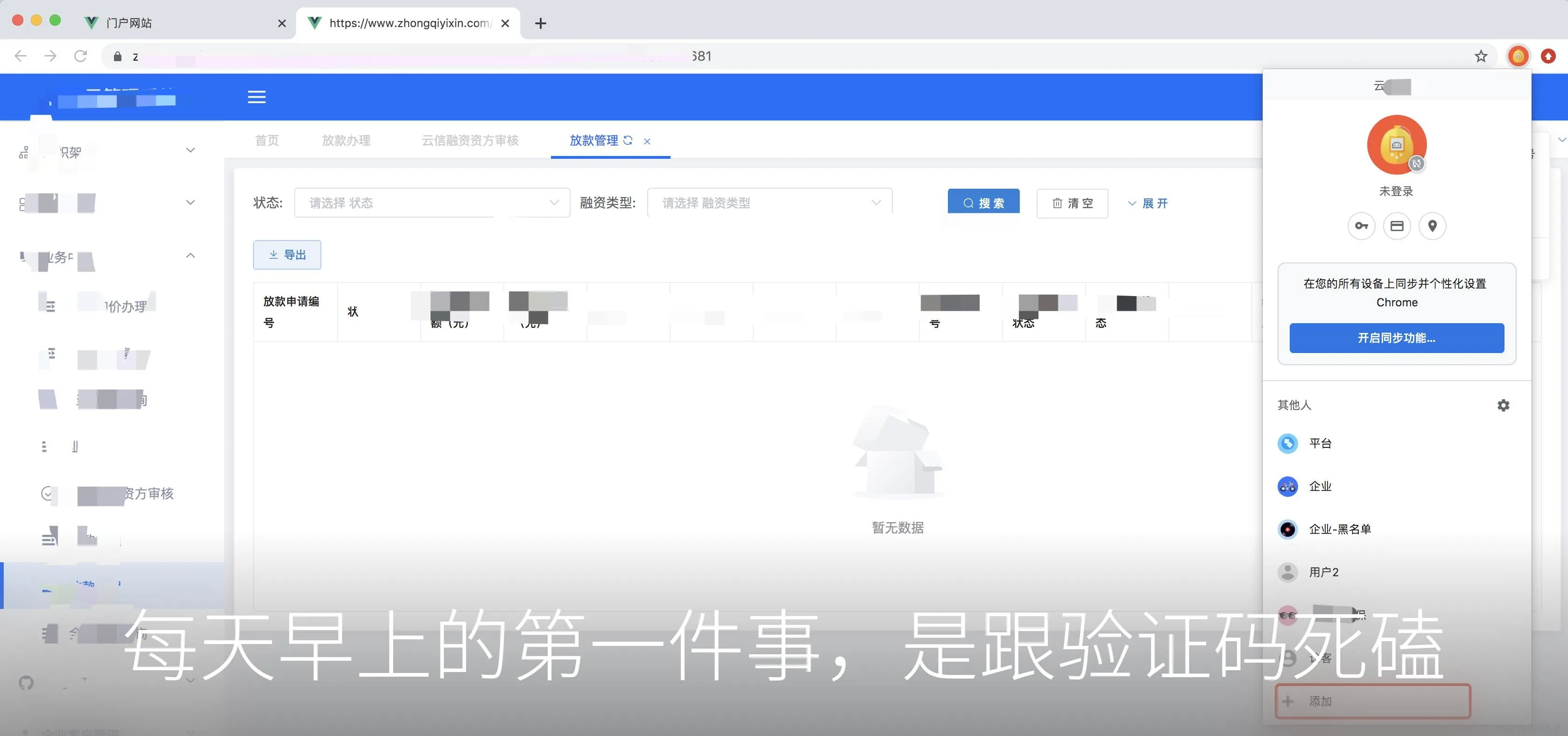The height and width of the screenshot is (736, 1568).
Task: Switch to the 企业-黑名单 profile
Action: tap(1396, 529)
